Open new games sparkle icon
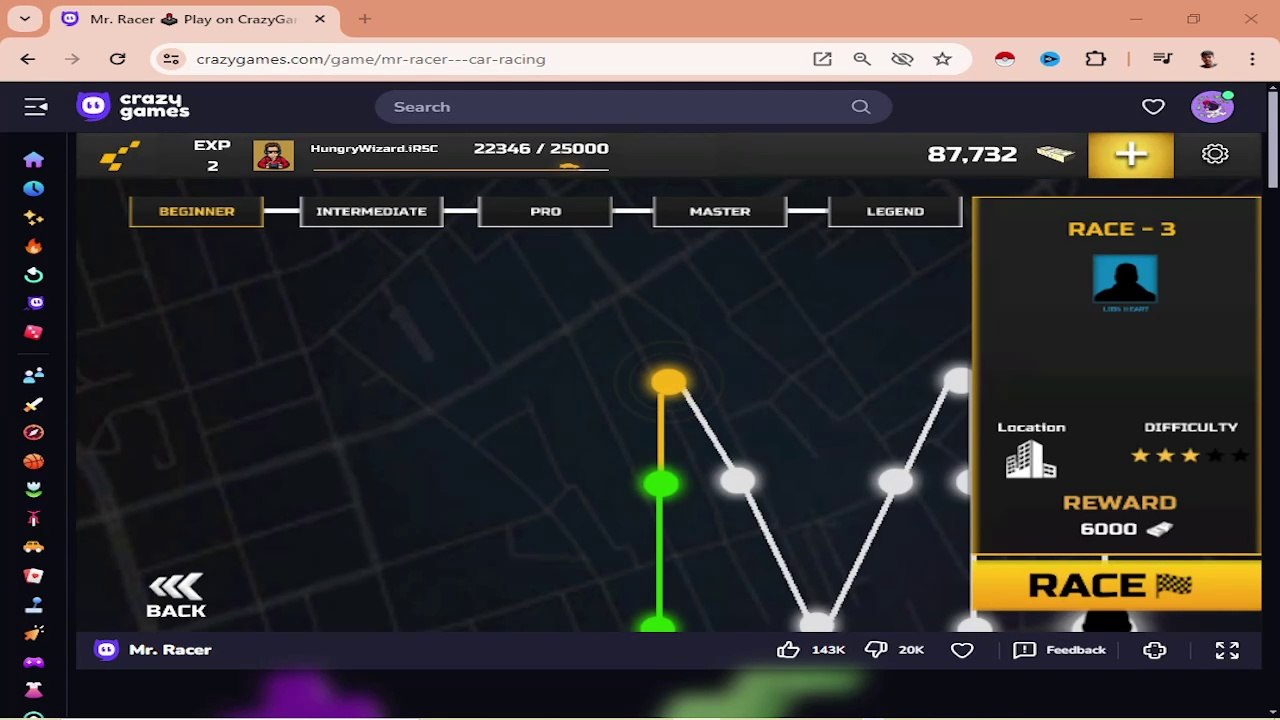Viewport: 1280px width, 720px height. point(34,217)
